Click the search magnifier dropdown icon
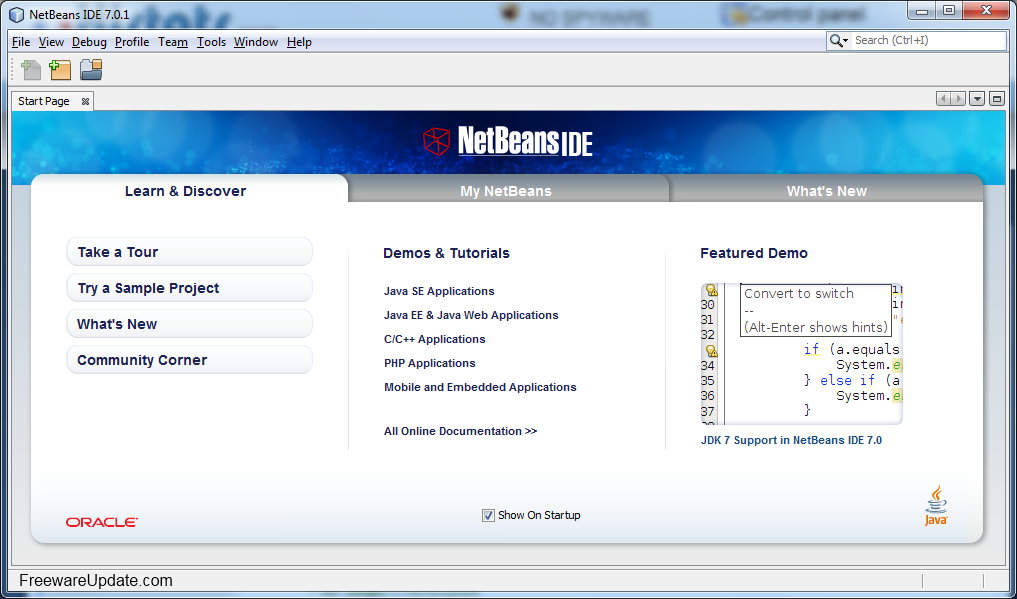 click(838, 41)
